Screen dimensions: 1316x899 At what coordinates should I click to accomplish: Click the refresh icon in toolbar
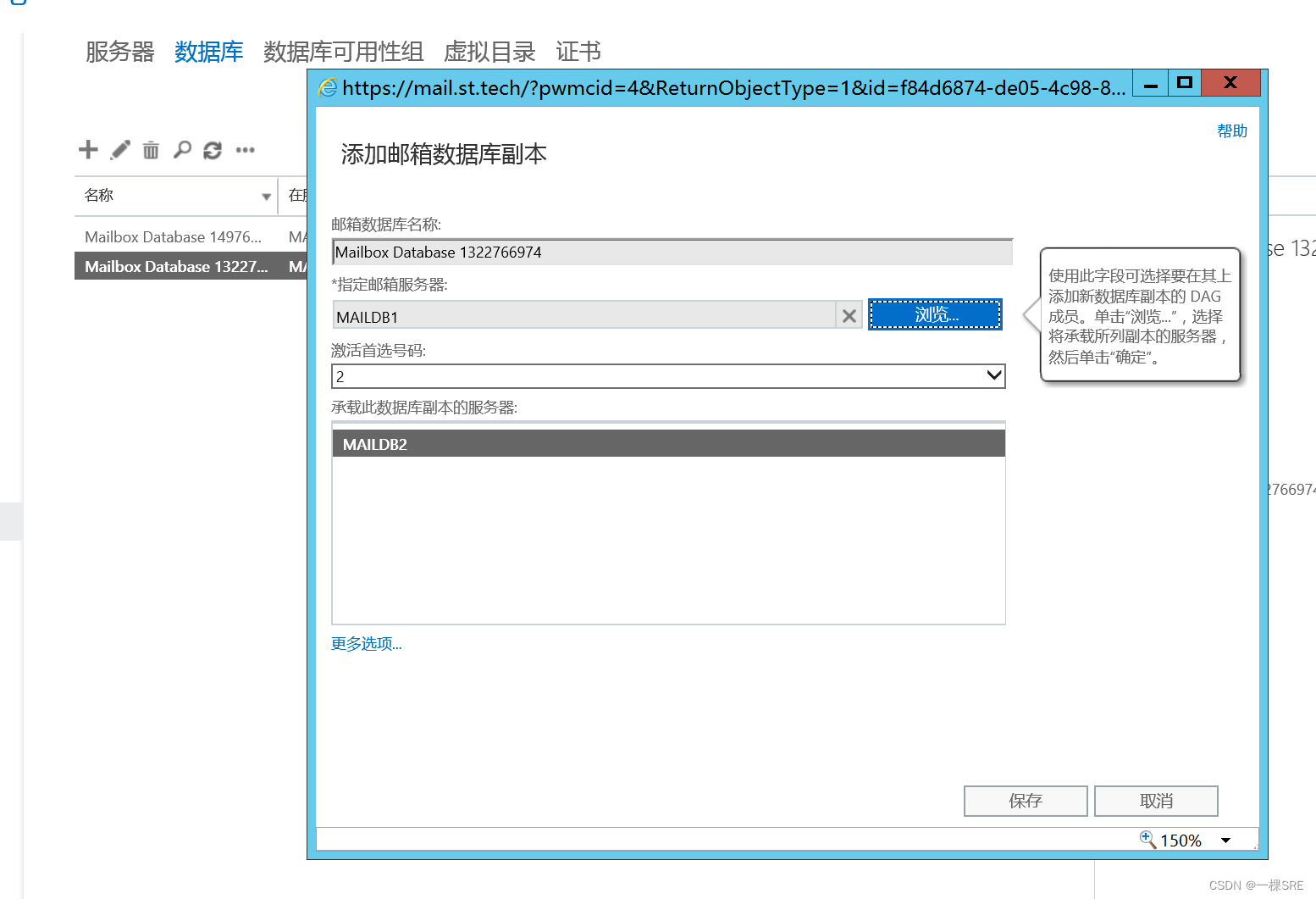(213, 150)
